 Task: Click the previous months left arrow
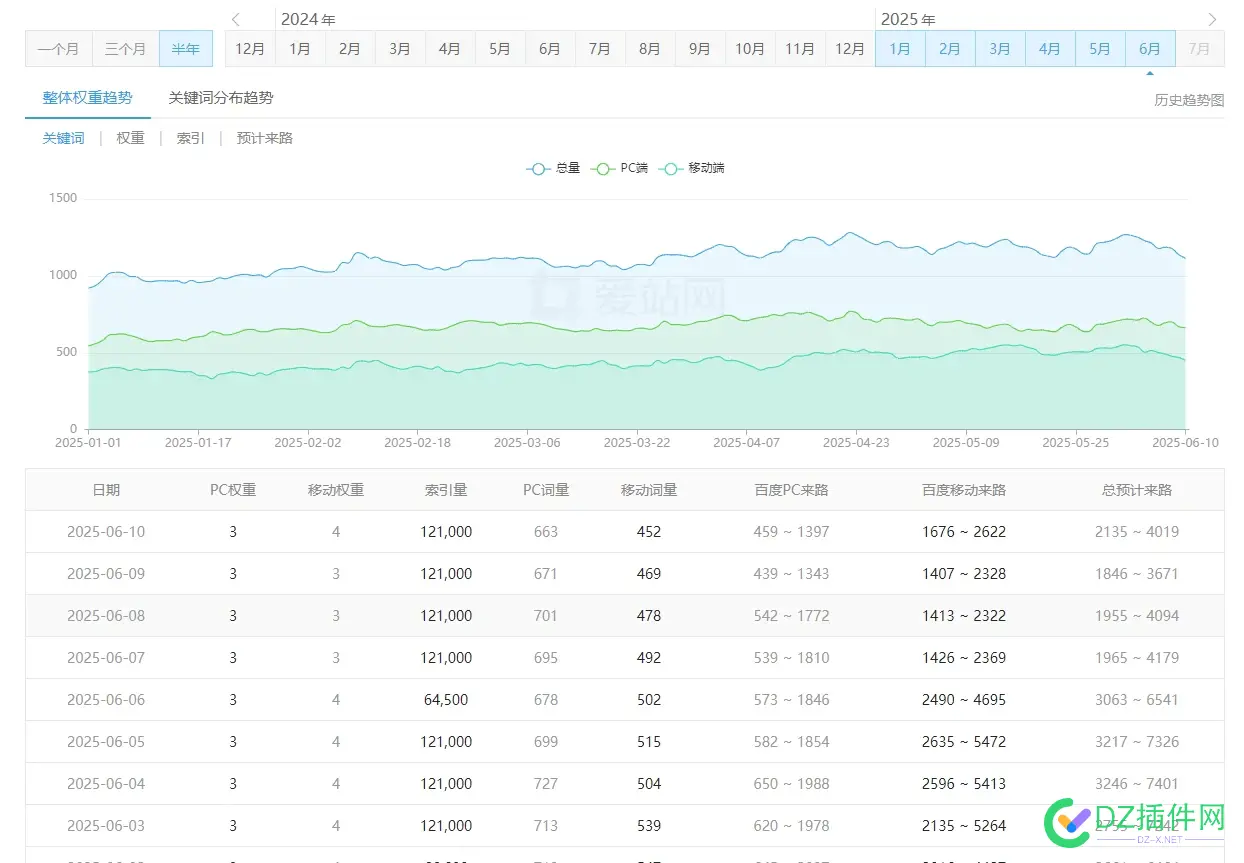236,19
